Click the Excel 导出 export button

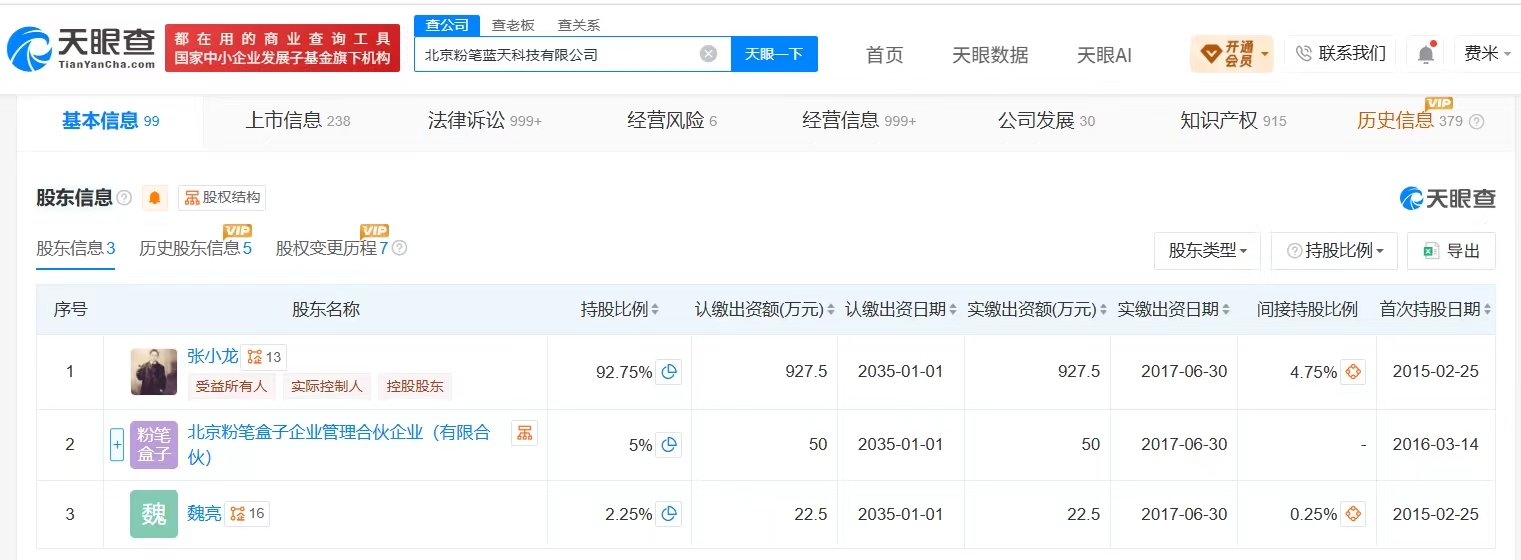[1451, 251]
